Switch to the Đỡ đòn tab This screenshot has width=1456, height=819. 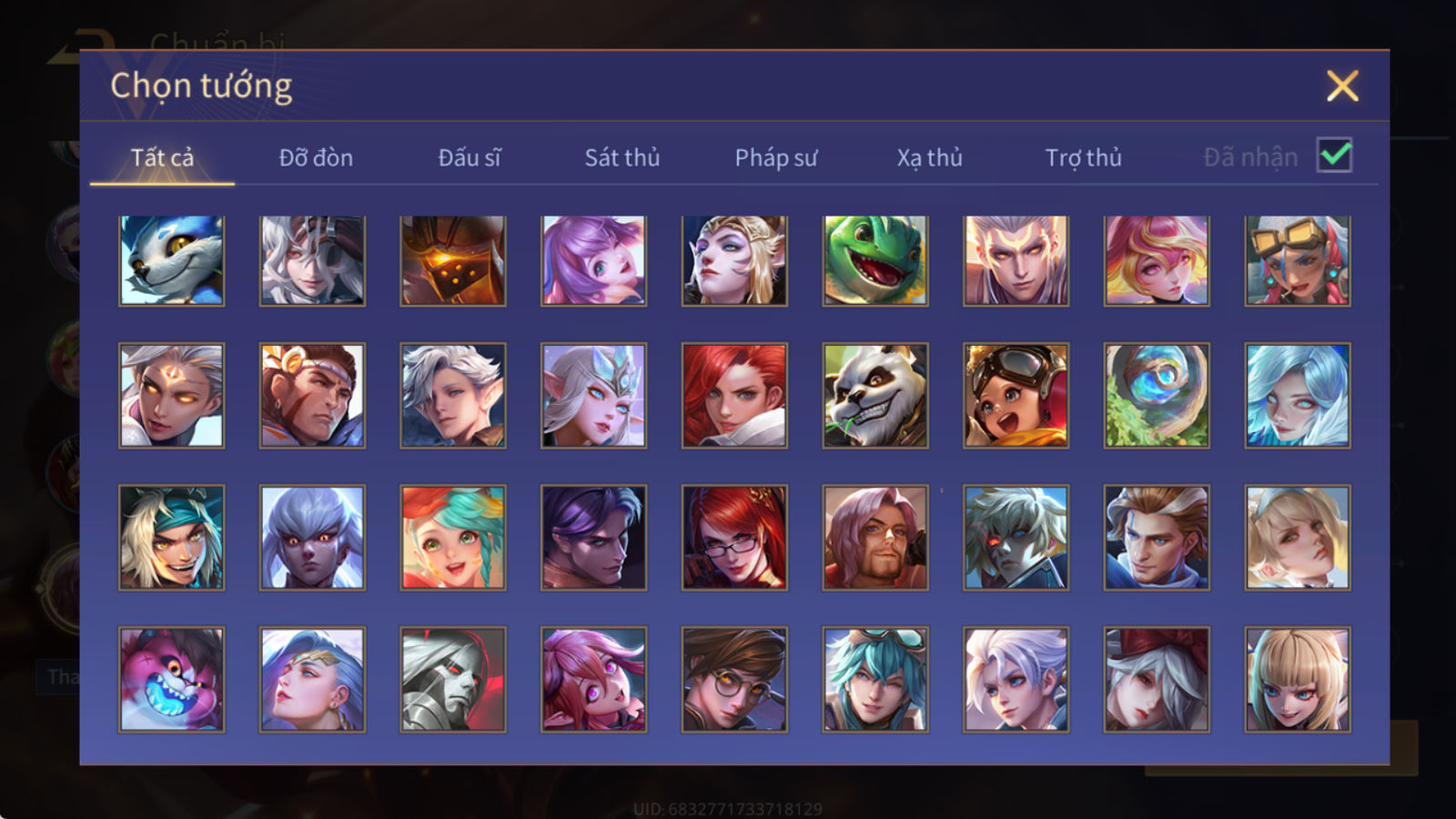coord(316,157)
